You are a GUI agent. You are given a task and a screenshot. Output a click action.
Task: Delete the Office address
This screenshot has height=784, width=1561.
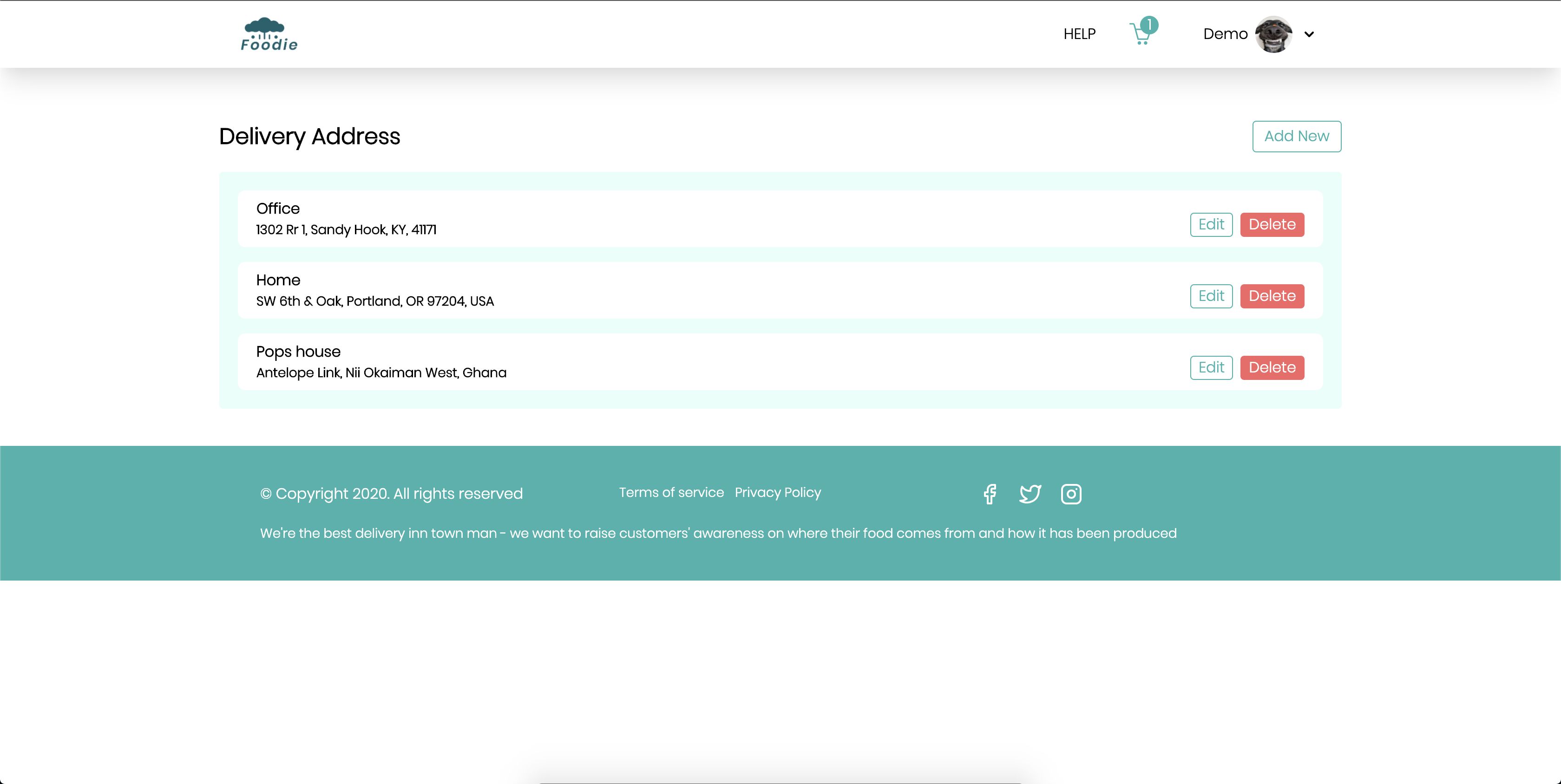coord(1272,225)
